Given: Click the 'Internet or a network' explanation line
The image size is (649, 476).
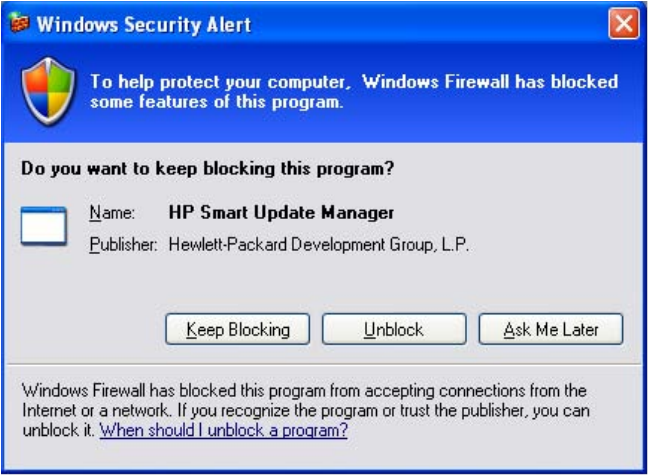Looking at the screenshot, I should pos(100,410).
